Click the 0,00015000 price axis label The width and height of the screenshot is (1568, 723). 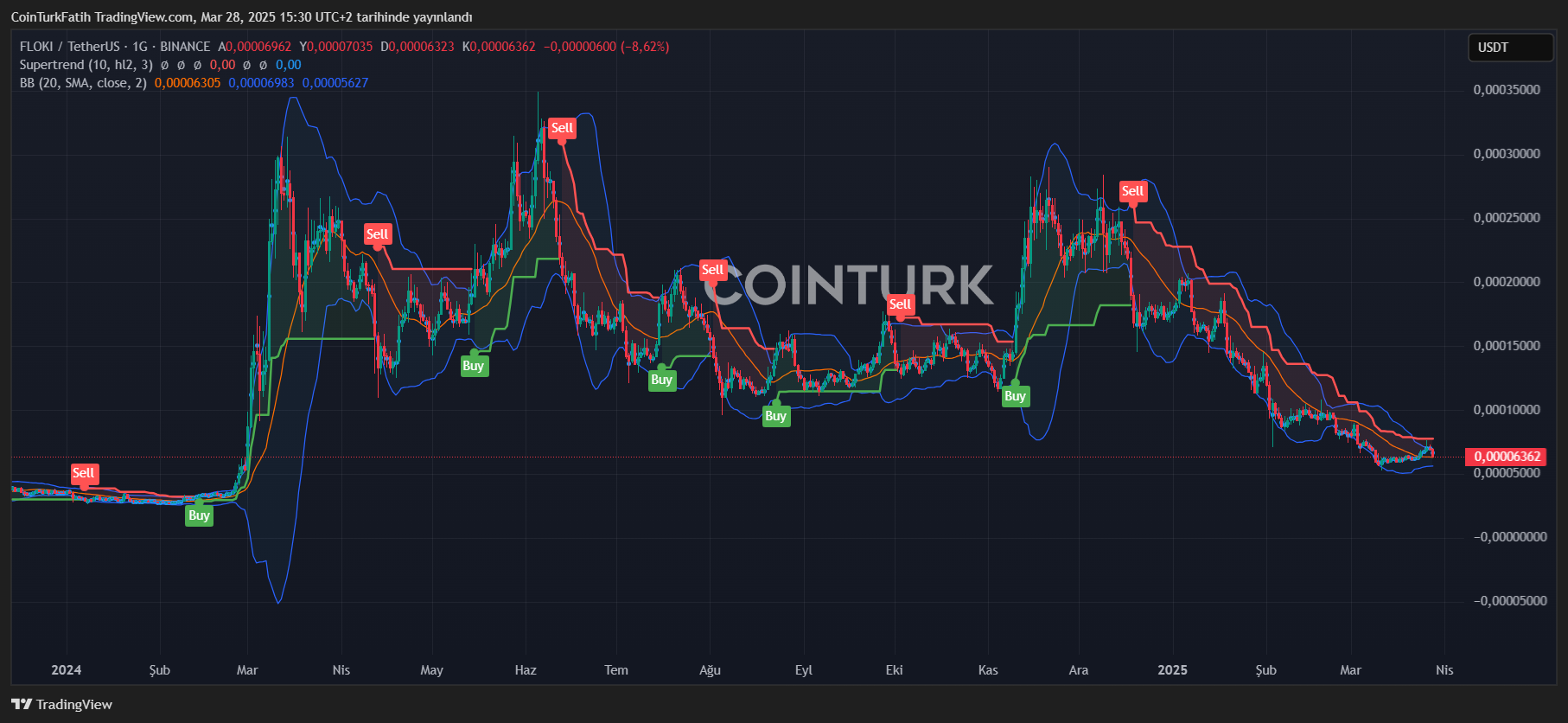(x=1507, y=346)
